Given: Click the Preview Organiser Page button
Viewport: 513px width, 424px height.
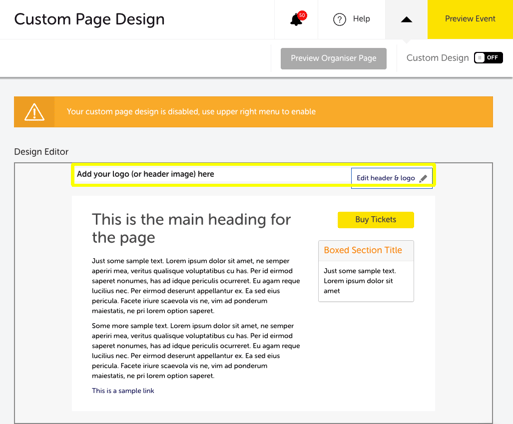Looking at the screenshot, I should pyautogui.click(x=334, y=58).
